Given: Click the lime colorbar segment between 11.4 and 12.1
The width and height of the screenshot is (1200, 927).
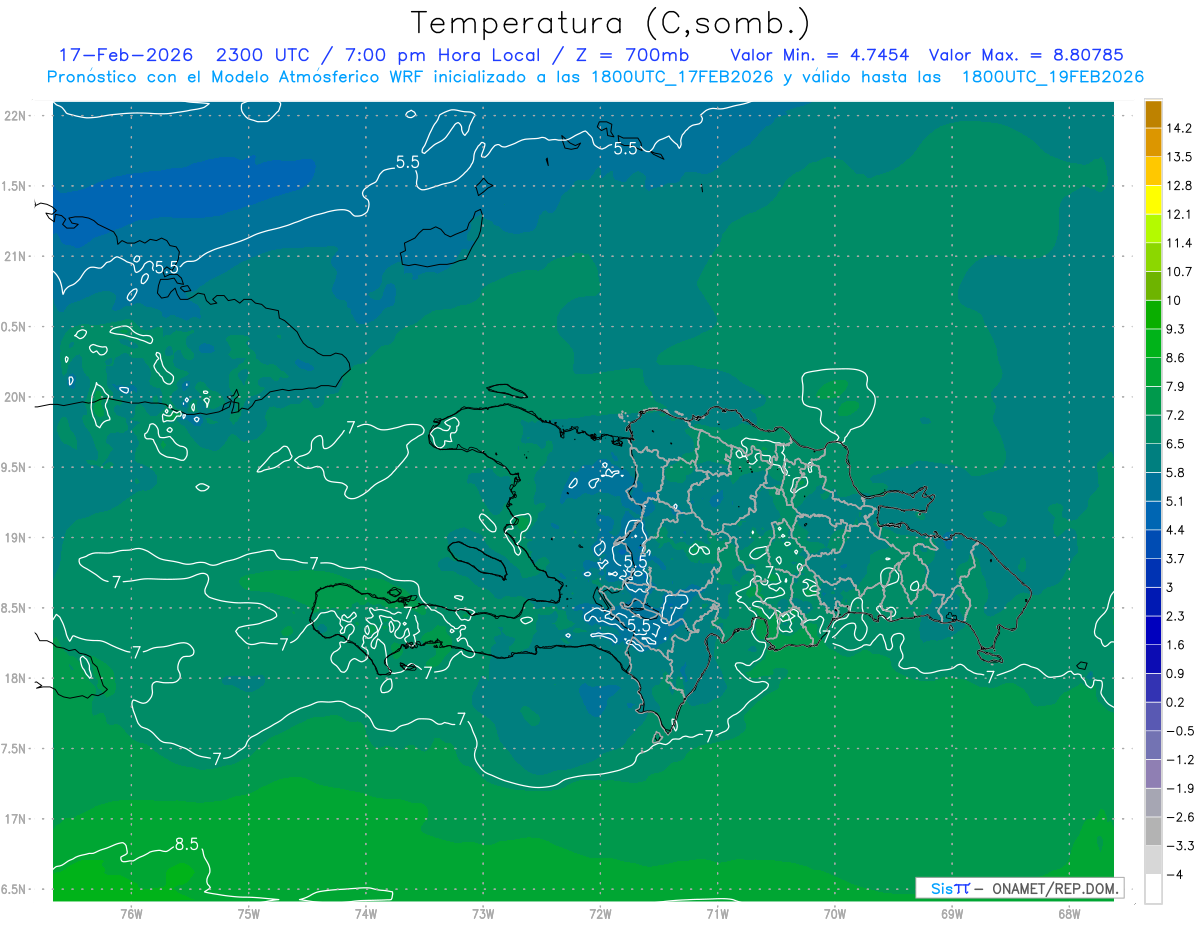Looking at the screenshot, I should [1153, 229].
